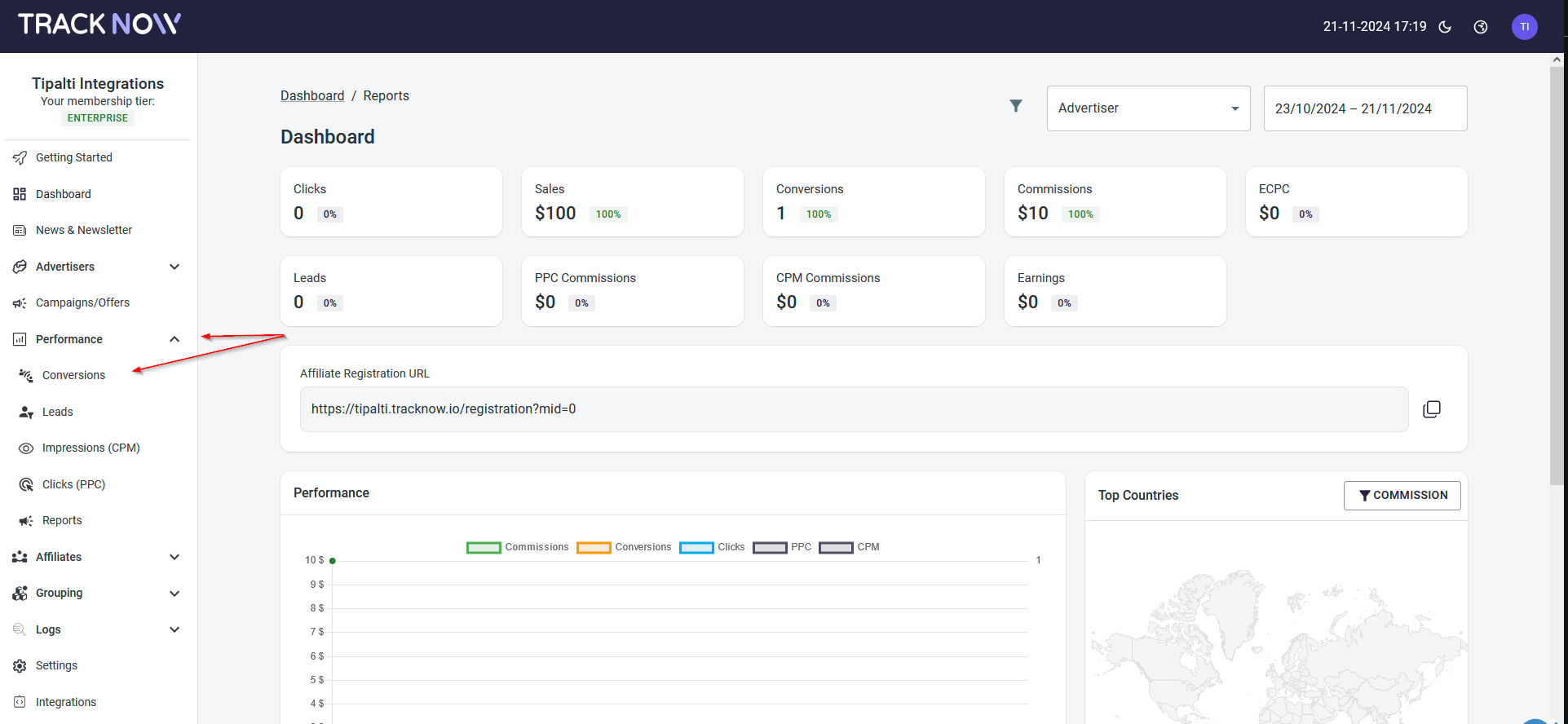Click the Campaigns/Offers megaphone icon
The height and width of the screenshot is (724, 1568).
(20, 303)
